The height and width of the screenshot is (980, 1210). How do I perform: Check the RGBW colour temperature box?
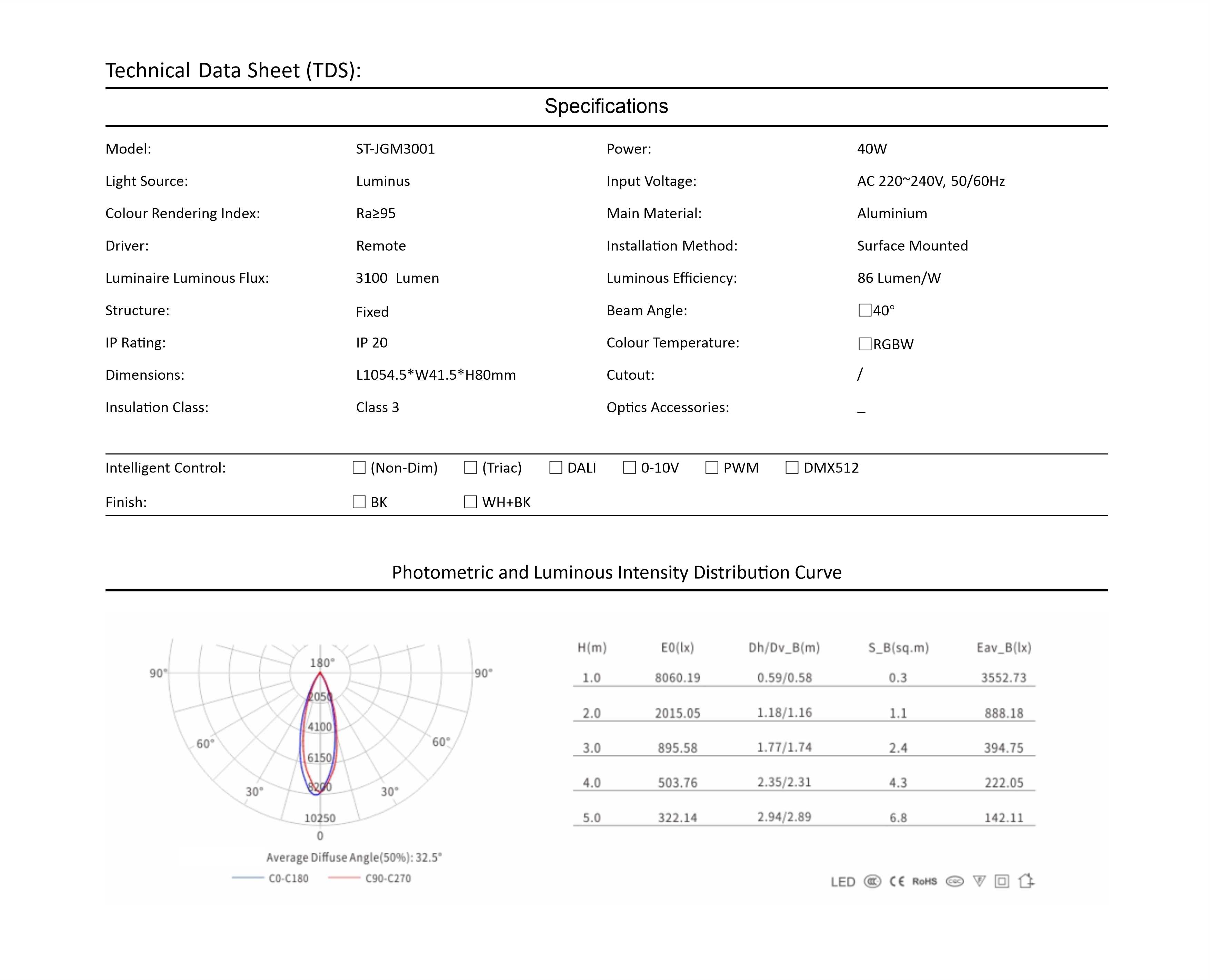pyautogui.click(x=864, y=344)
